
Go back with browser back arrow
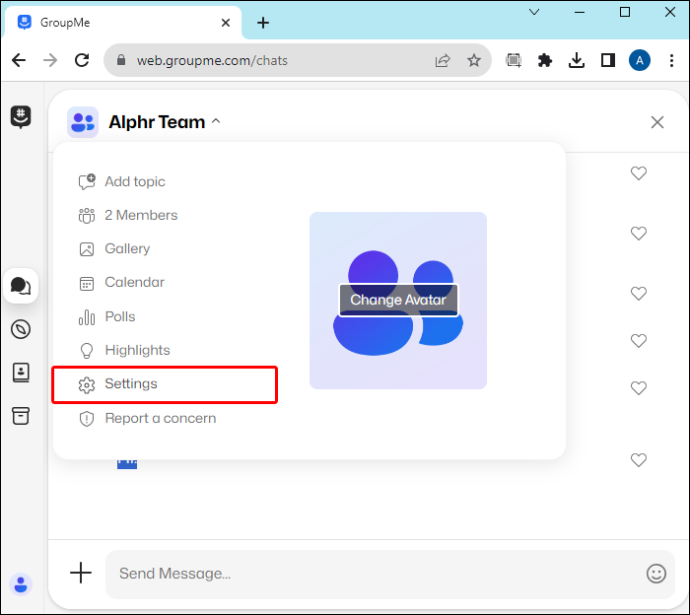pos(19,60)
